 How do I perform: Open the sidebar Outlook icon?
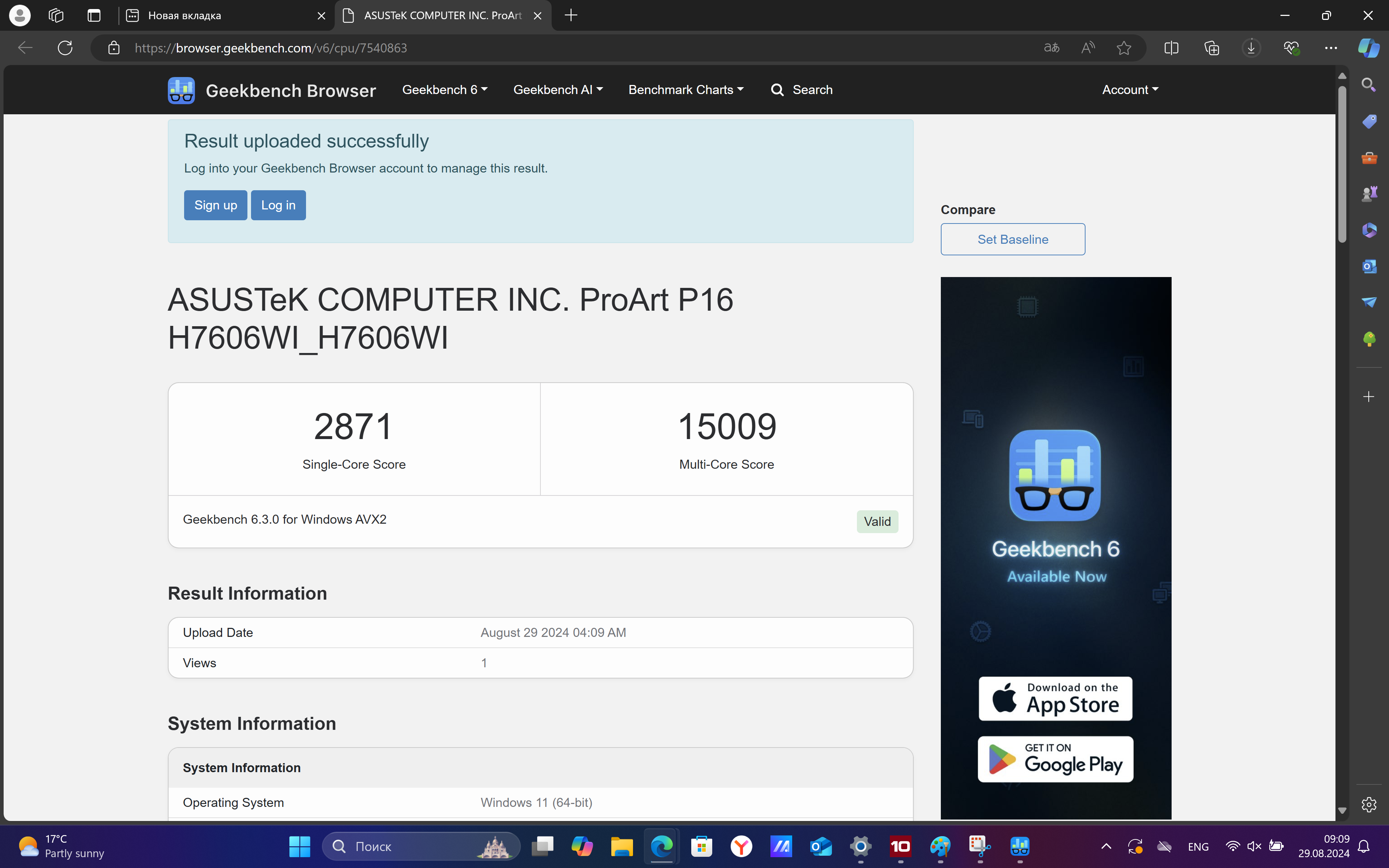pos(1369,267)
